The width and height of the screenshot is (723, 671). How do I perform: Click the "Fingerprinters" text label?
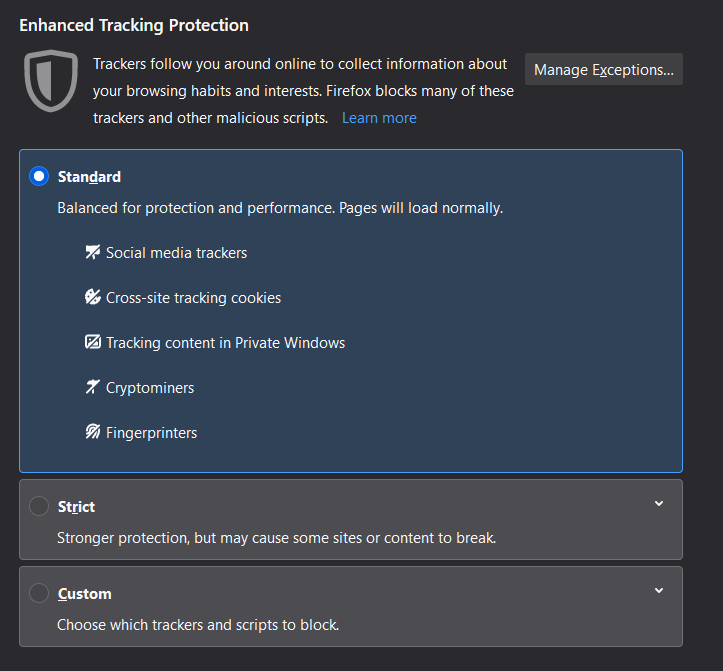pos(151,433)
